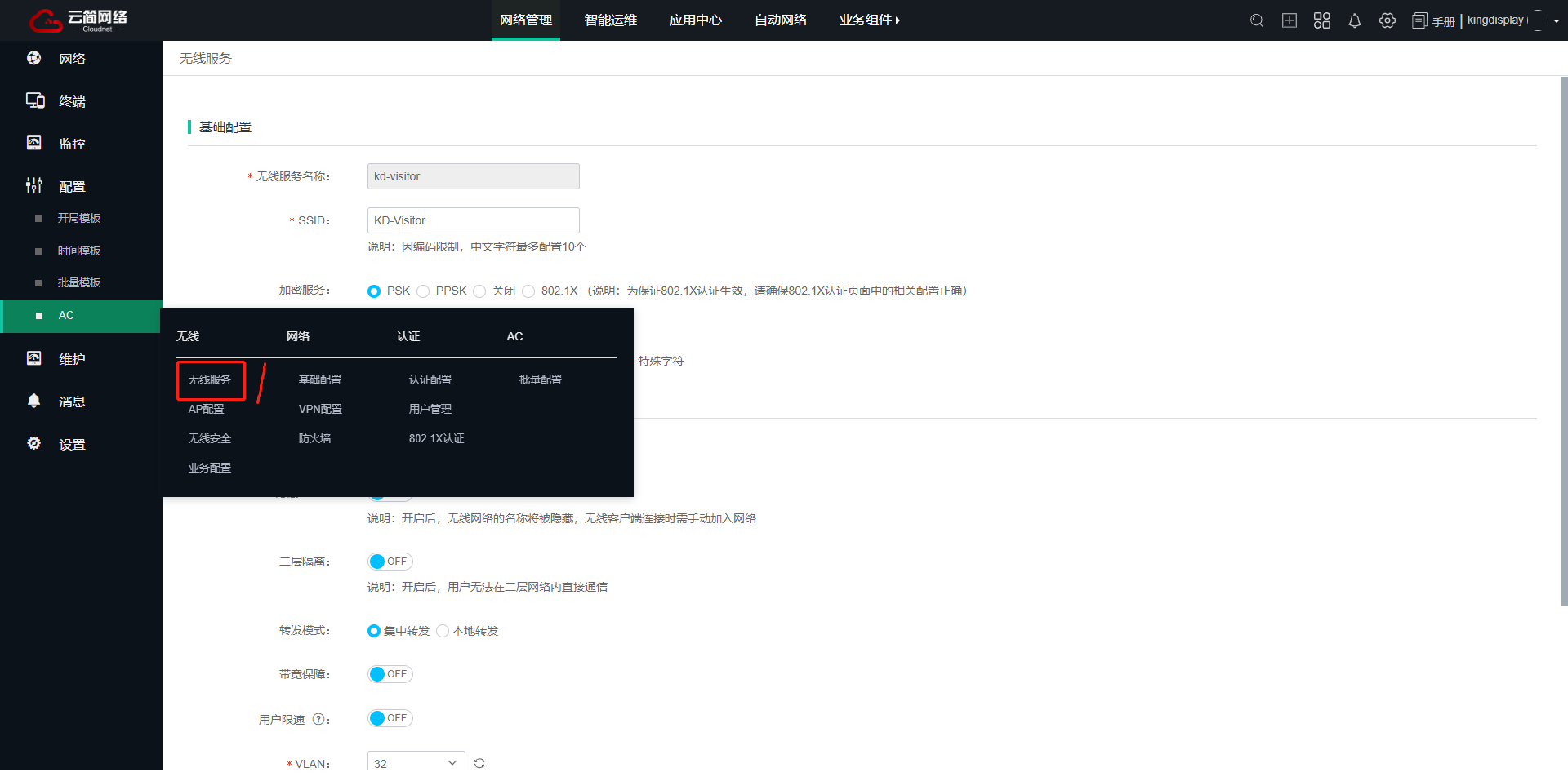This screenshot has width=1568, height=777.
Task: Select the 802.1X encryption radio button
Action: pos(528,291)
